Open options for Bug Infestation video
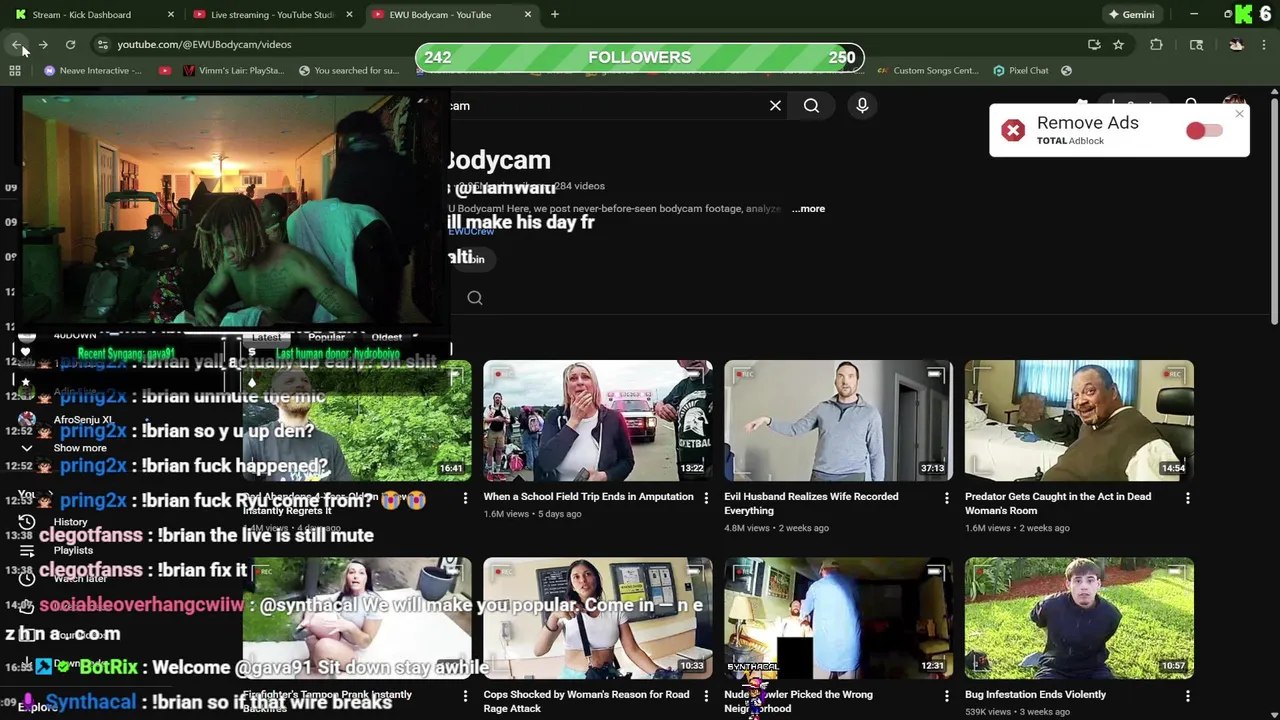The height and width of the screenshot is (720, 1280). coord(1188,696)
